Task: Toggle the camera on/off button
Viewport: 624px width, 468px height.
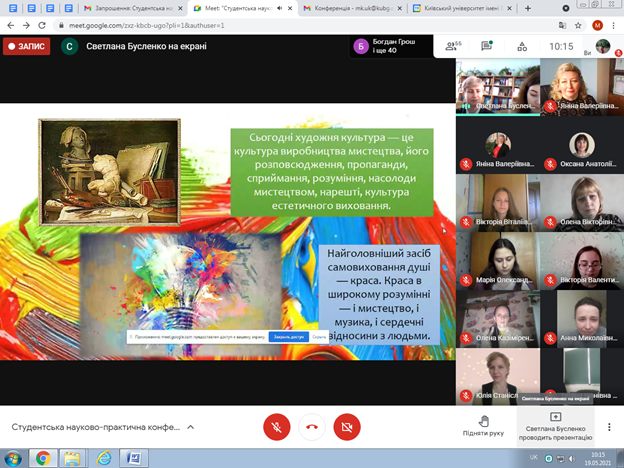Action: click(x=347, y=427)
